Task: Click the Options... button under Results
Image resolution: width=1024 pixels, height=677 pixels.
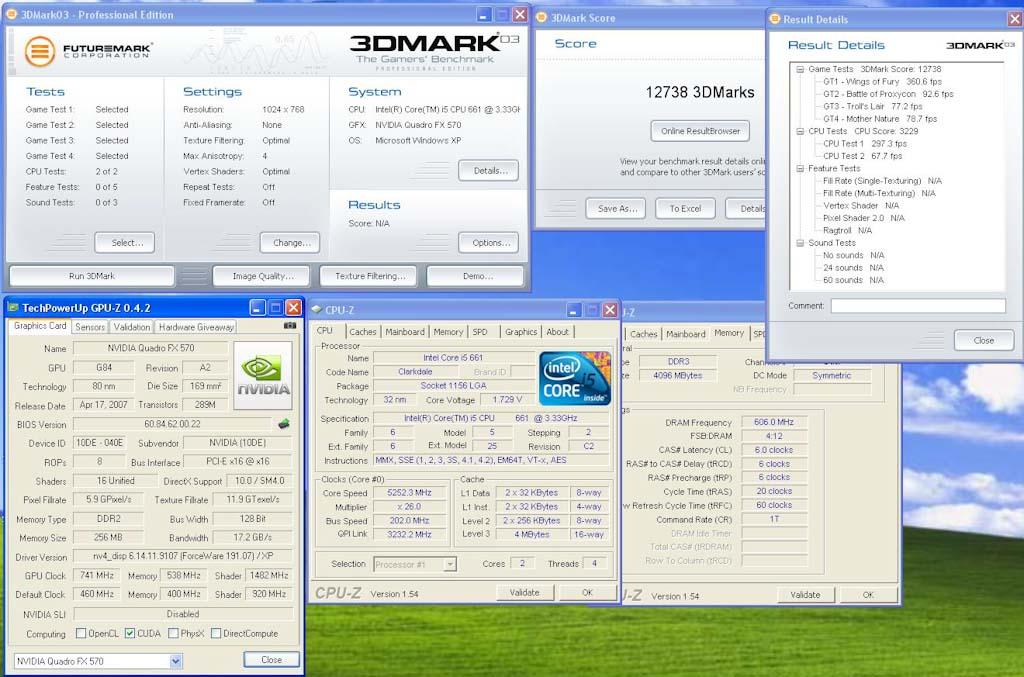Action: pos(488,243)
